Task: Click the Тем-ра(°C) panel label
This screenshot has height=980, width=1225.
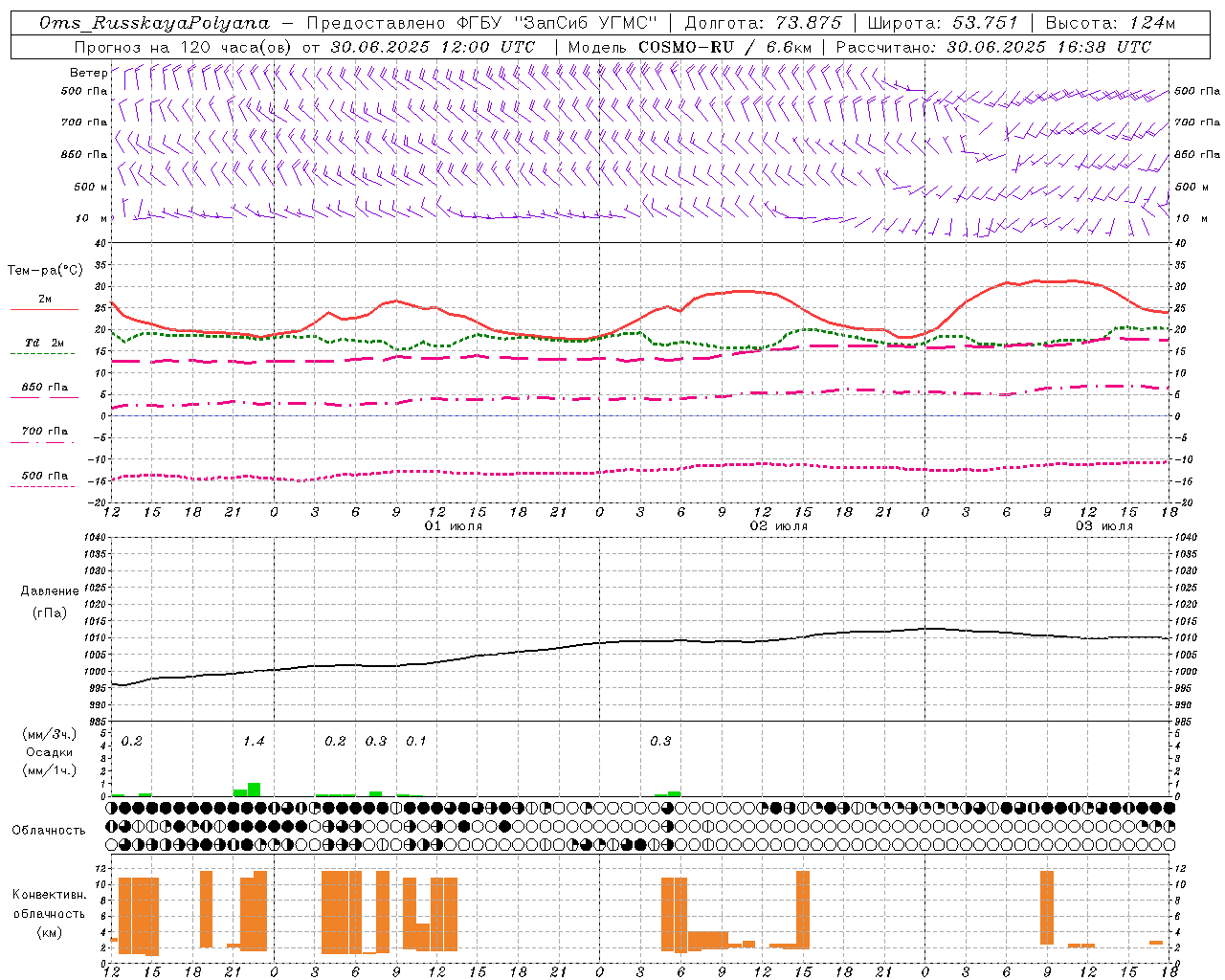Action: [45, 271]
